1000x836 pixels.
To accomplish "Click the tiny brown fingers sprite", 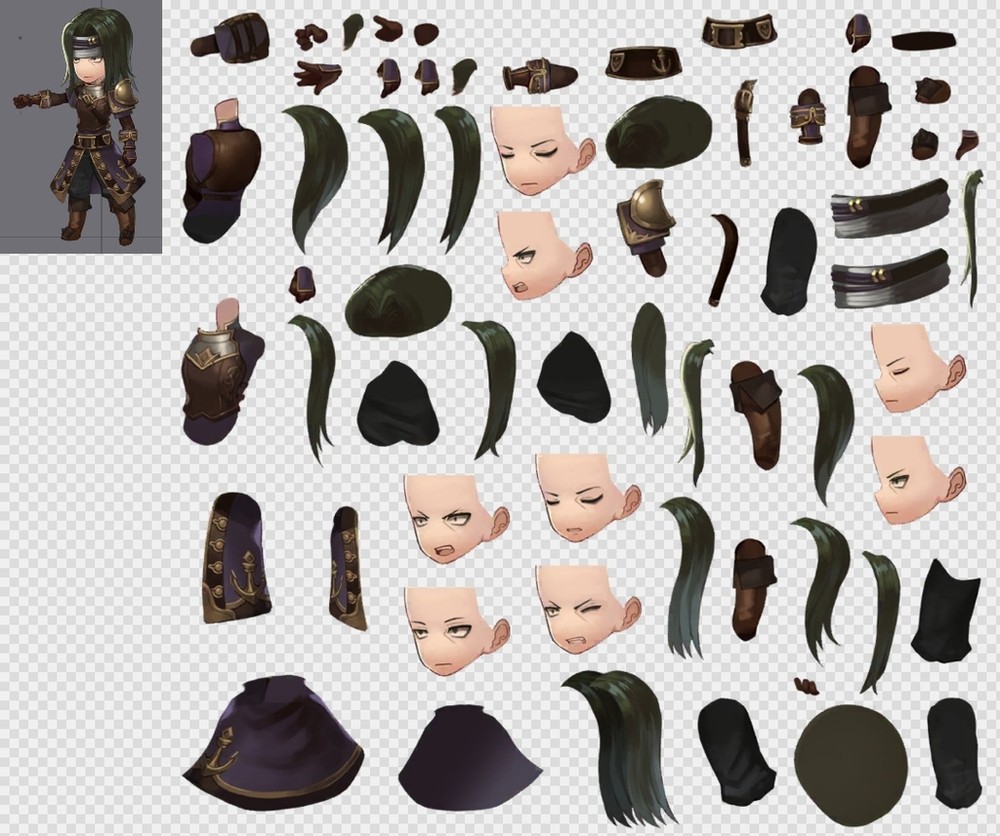I will click(x=806, y=686).
